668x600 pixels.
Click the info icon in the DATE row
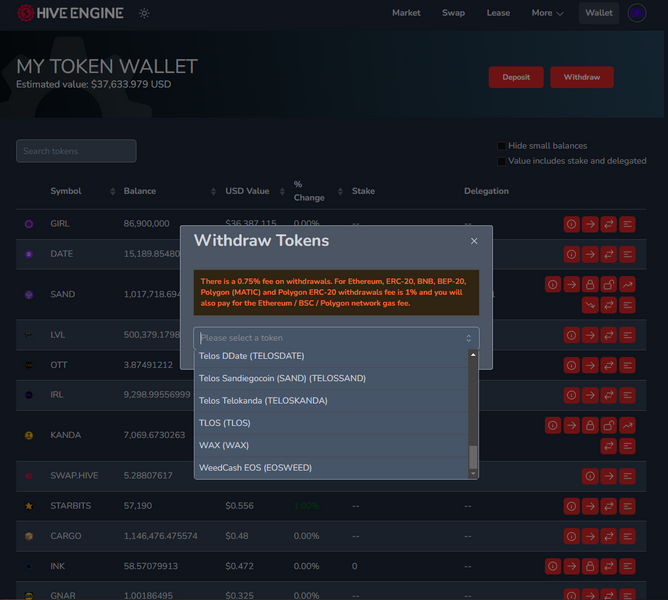[x=571, y=254]
